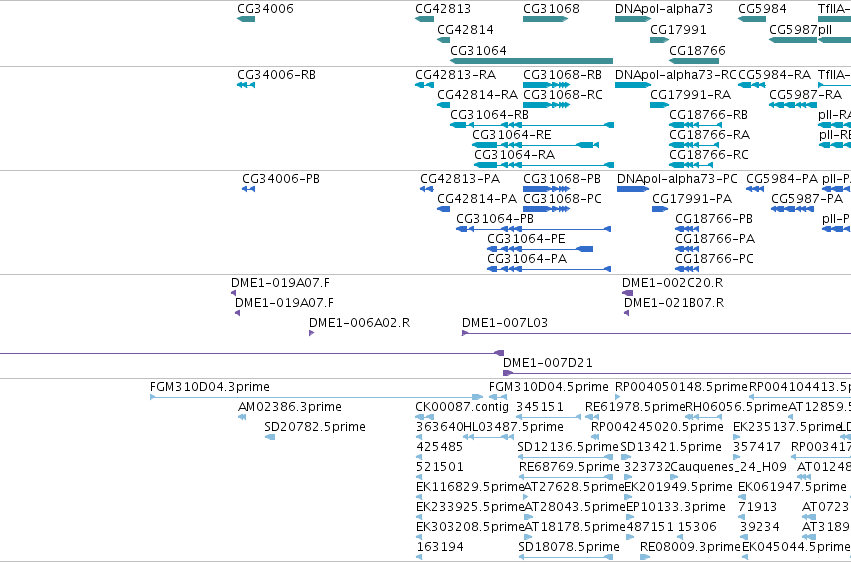851x562 pixels.
Task: Select transcript label CG18766-RC
Action: coord(708,155)
